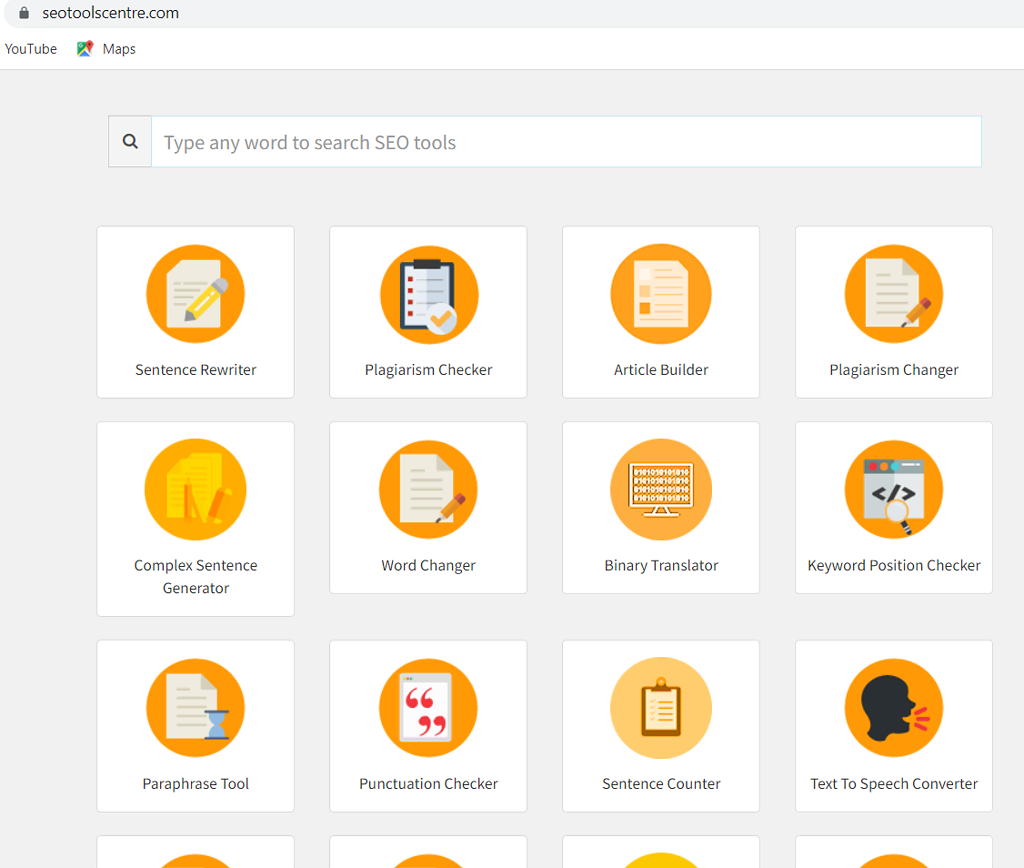Image resolution: width=1024 pixels, height=868 pixels.
Task: Select the Article Builder document icon
Action: (x=660, y=293)
